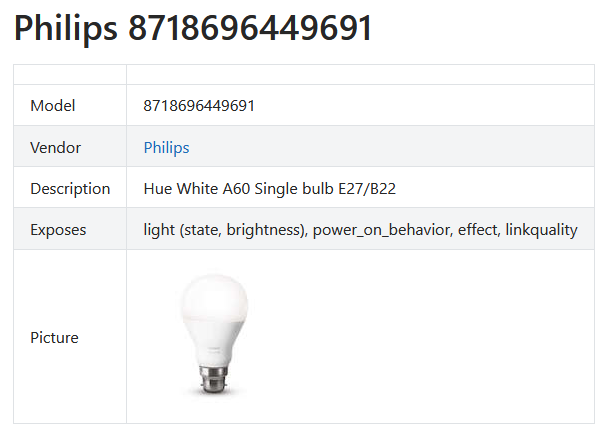Select the Vendor row label
Viewport: 610px width, 439px height.
click(56, 147)
